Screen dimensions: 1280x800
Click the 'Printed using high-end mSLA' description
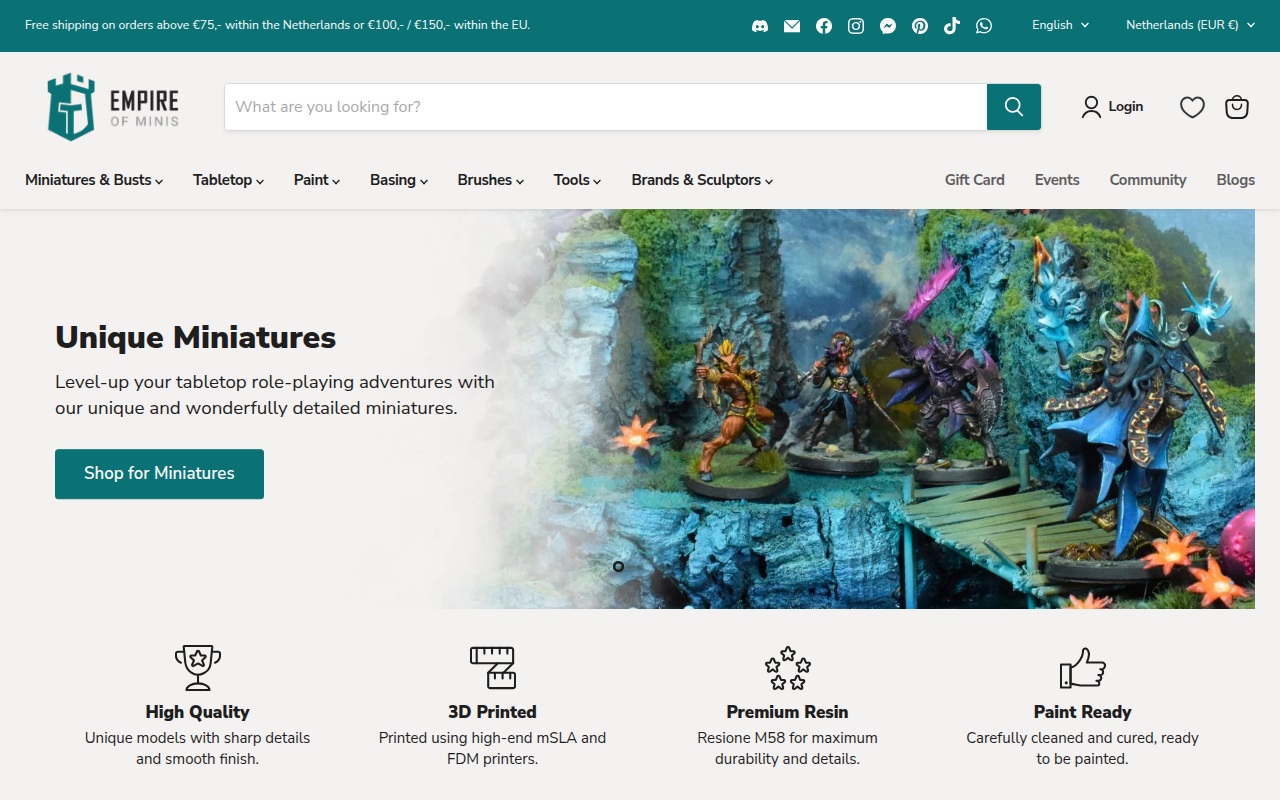pyautogui.click(x=493, y=748)
